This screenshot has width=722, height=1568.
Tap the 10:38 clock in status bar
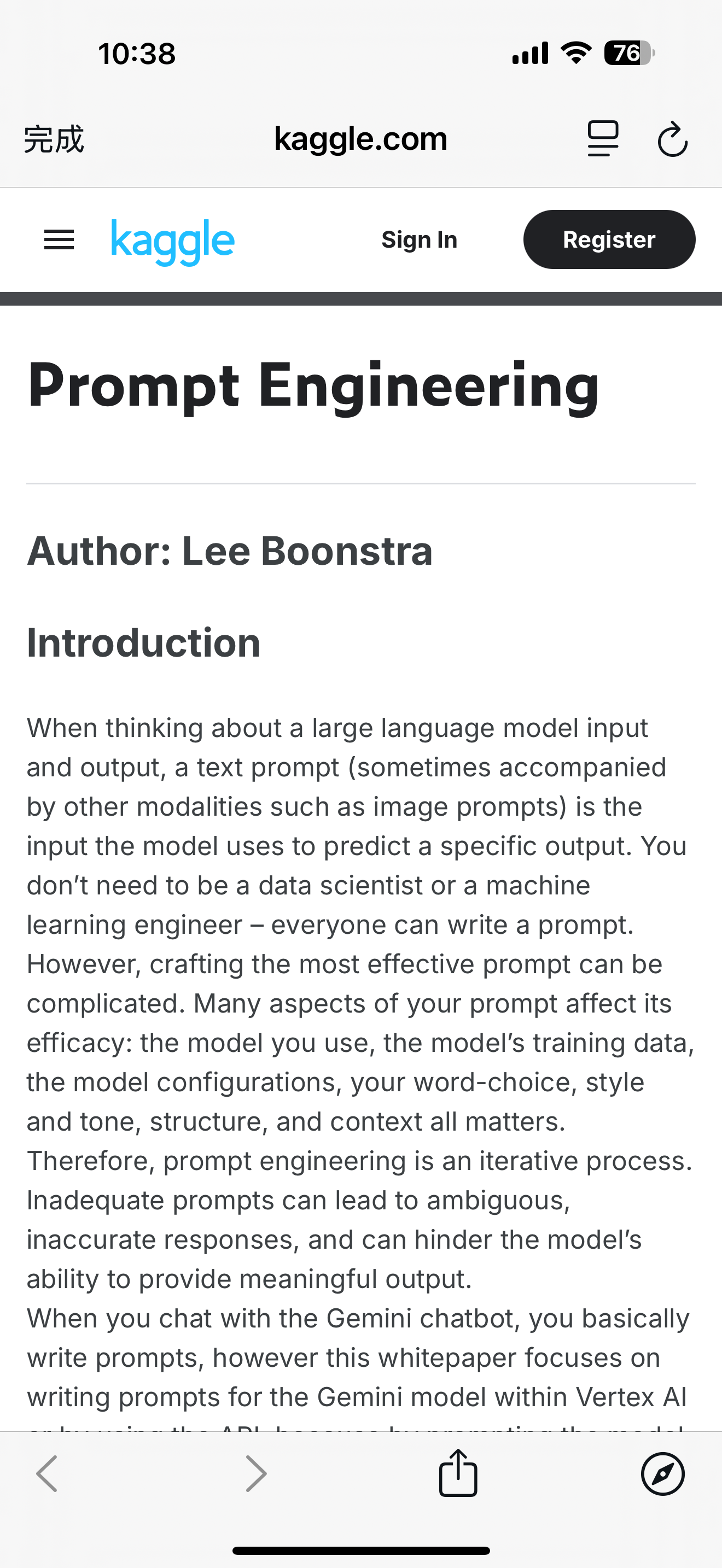(137, 54)
